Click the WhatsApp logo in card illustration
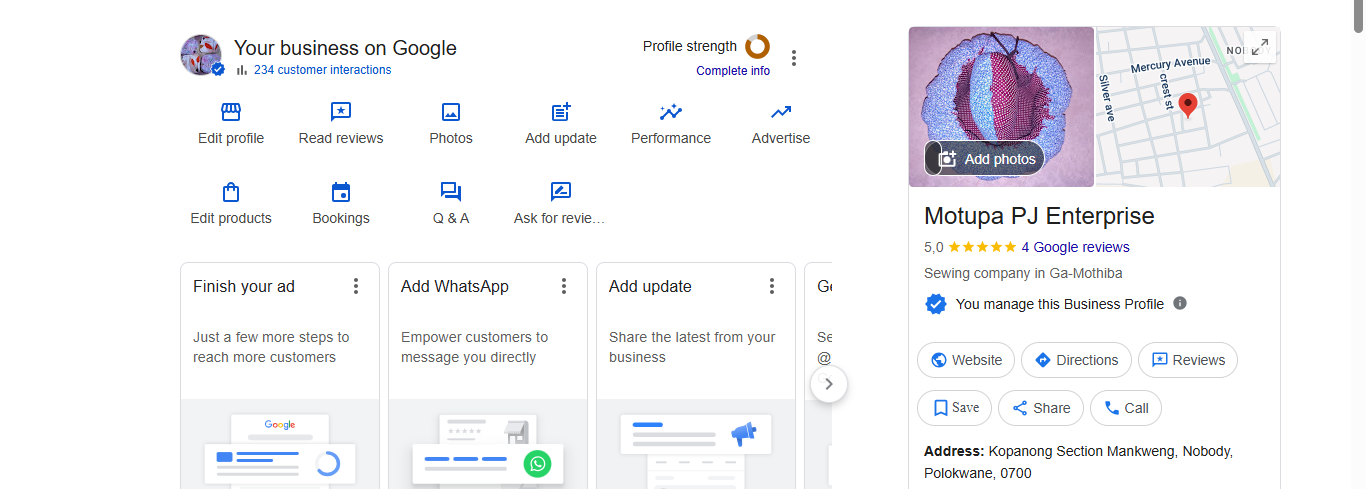This screenshot has width=1366, height=489. coord(538,463)
